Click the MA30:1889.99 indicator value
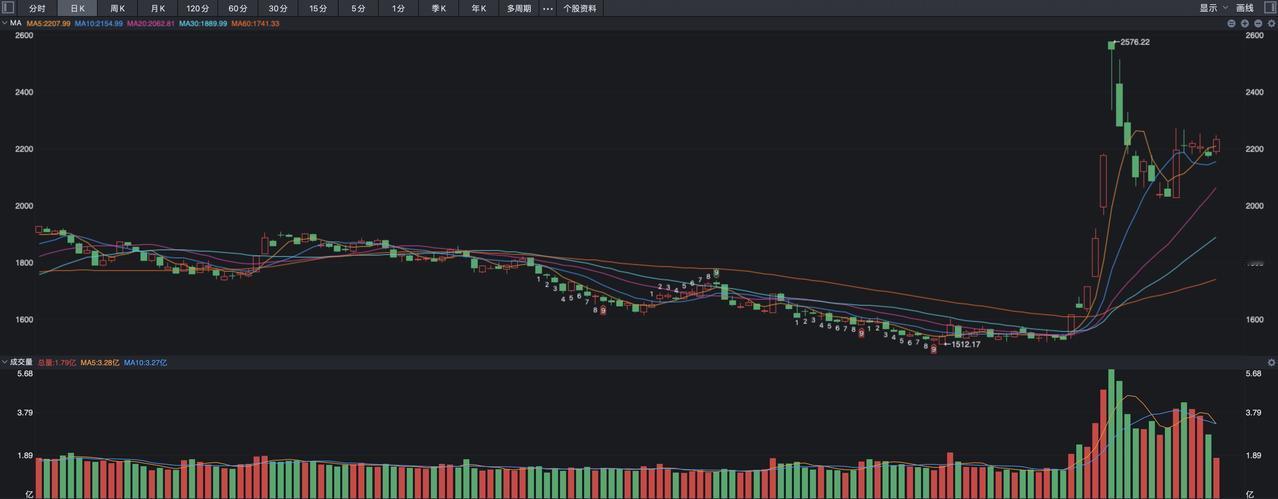The height and width of the screenshot is (499, 1278). pos(203,23)
